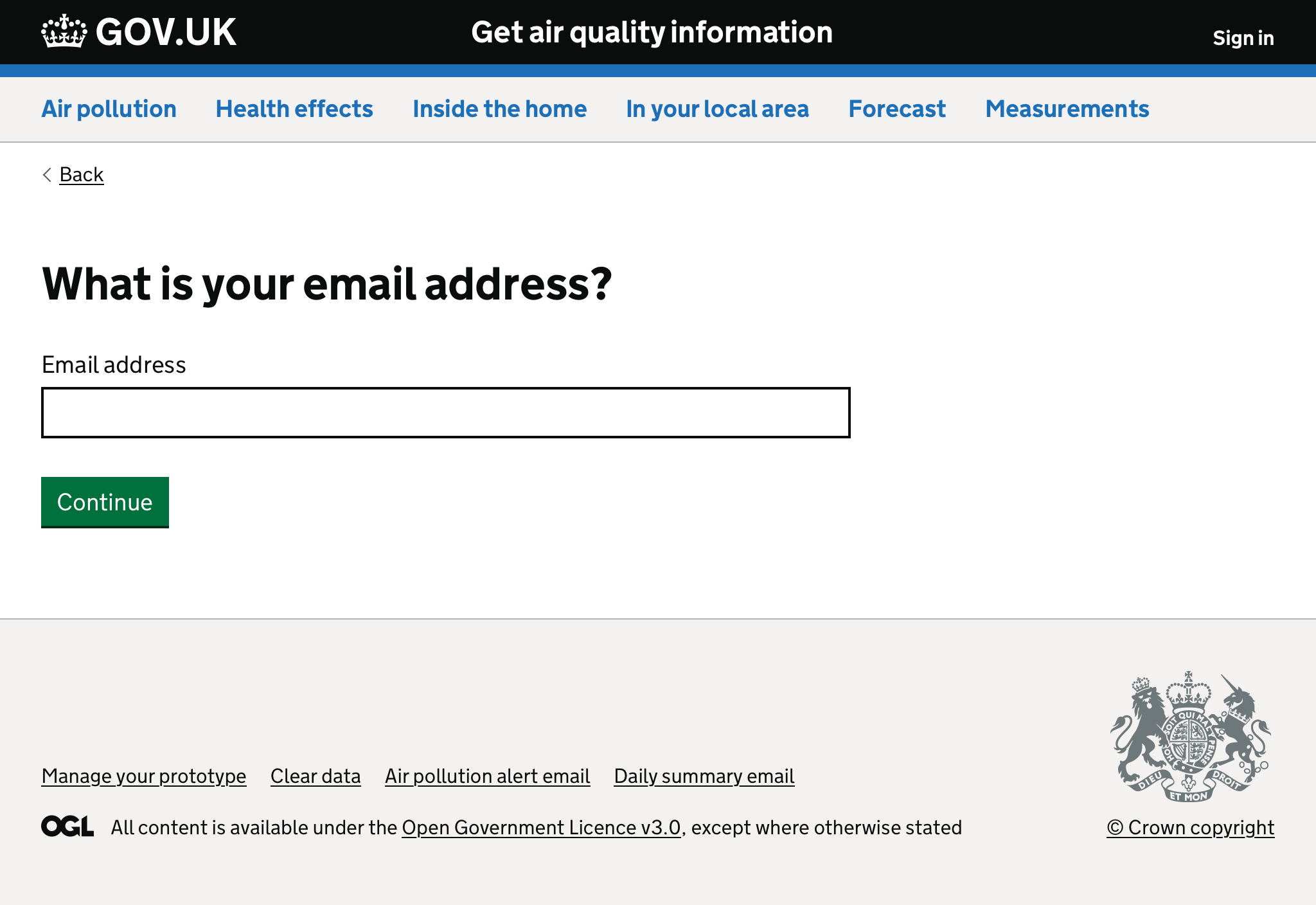Click Measurements navigation link
The width and height of the screenshot is (1316, 905).
1067,108
